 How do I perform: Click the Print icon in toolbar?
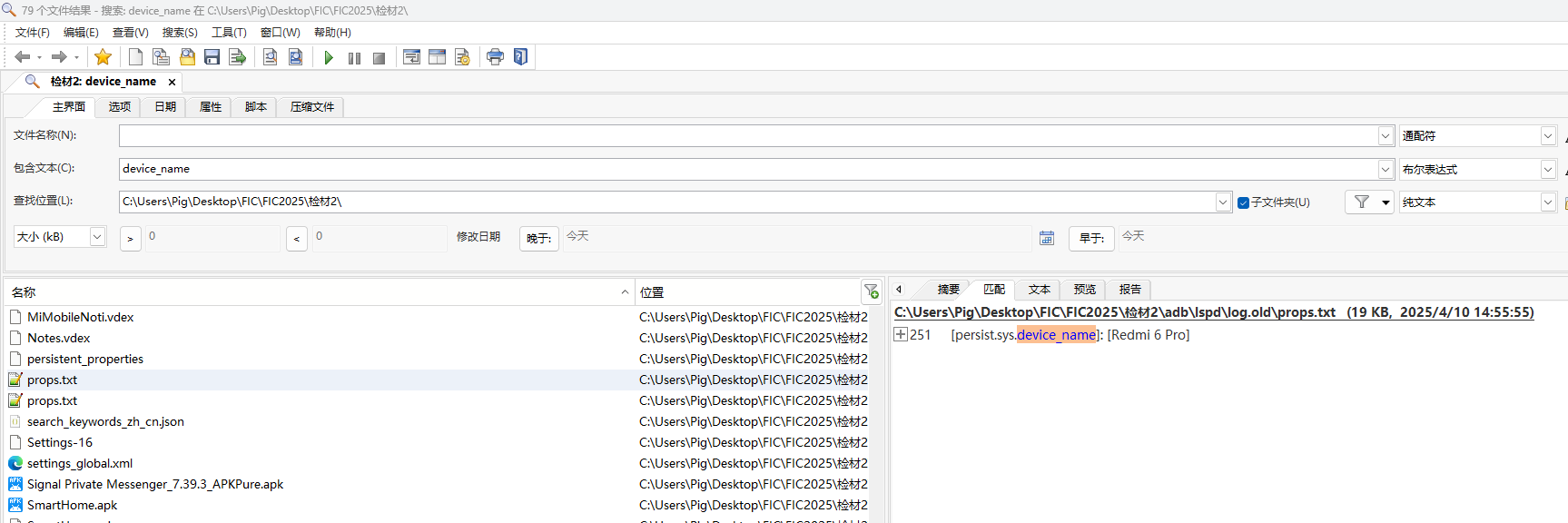tap(495, 57)
